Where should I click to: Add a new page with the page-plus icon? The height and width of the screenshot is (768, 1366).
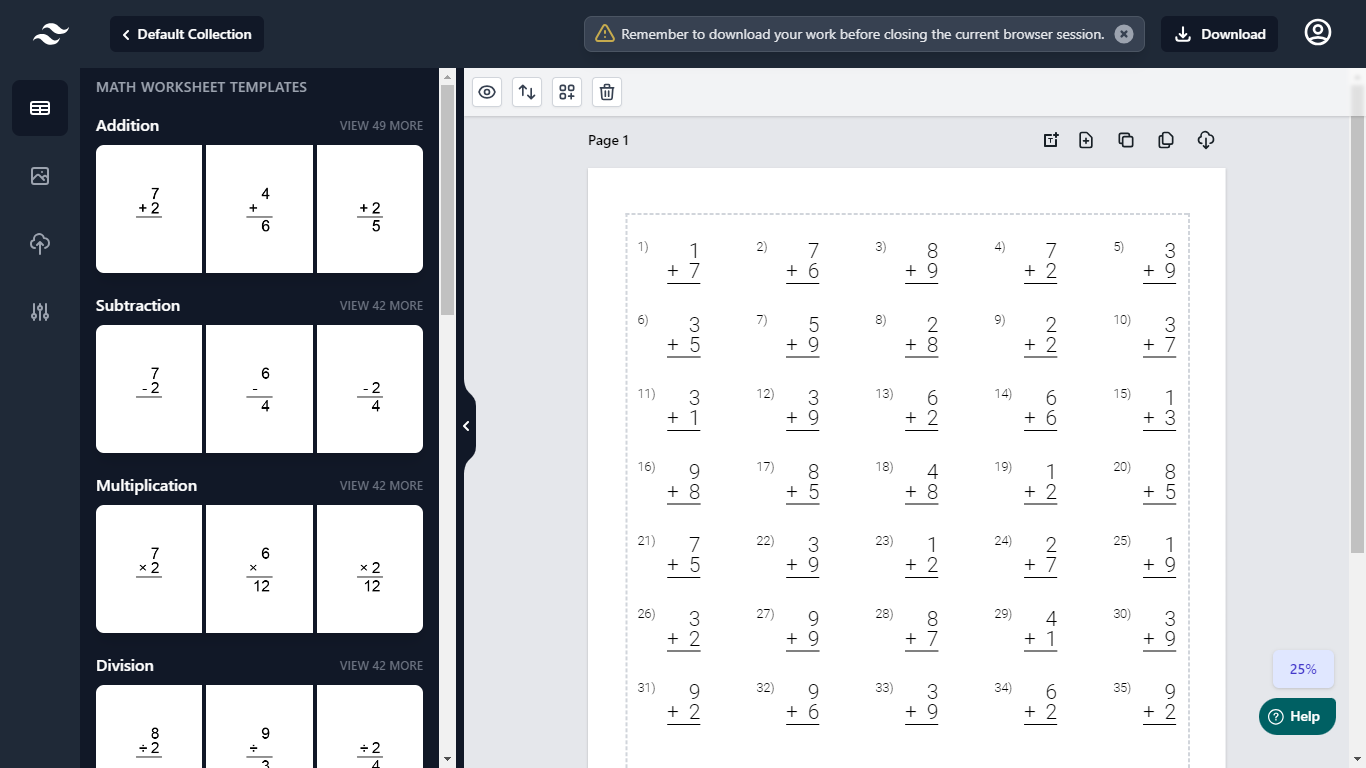1086,140
